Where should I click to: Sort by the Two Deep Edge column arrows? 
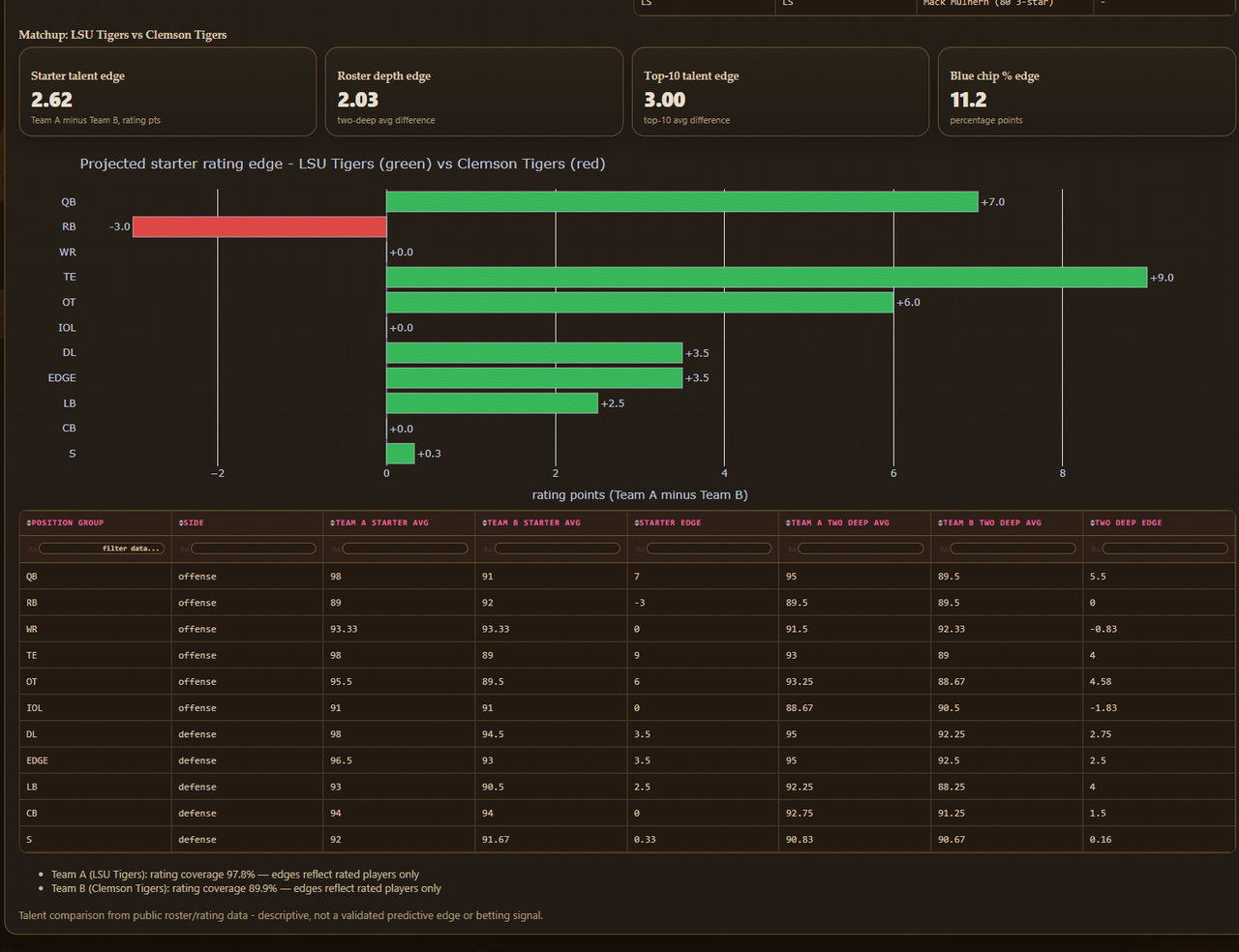[1093, 522]
